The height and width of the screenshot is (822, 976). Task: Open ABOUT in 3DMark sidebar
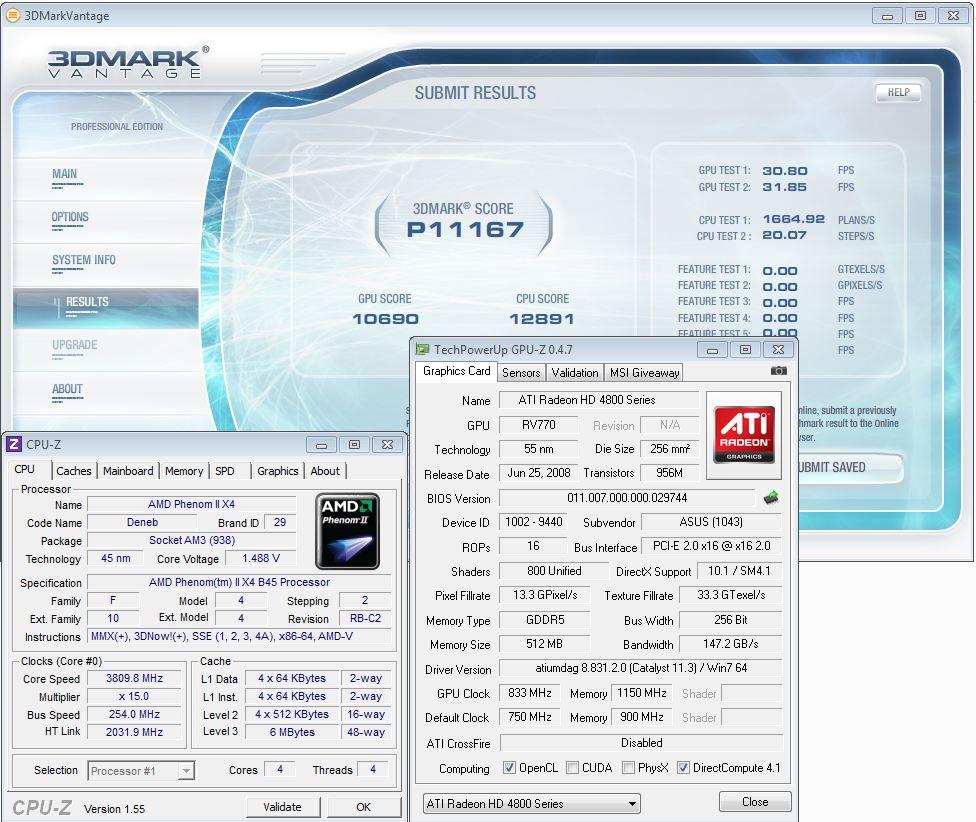point(67,389)
